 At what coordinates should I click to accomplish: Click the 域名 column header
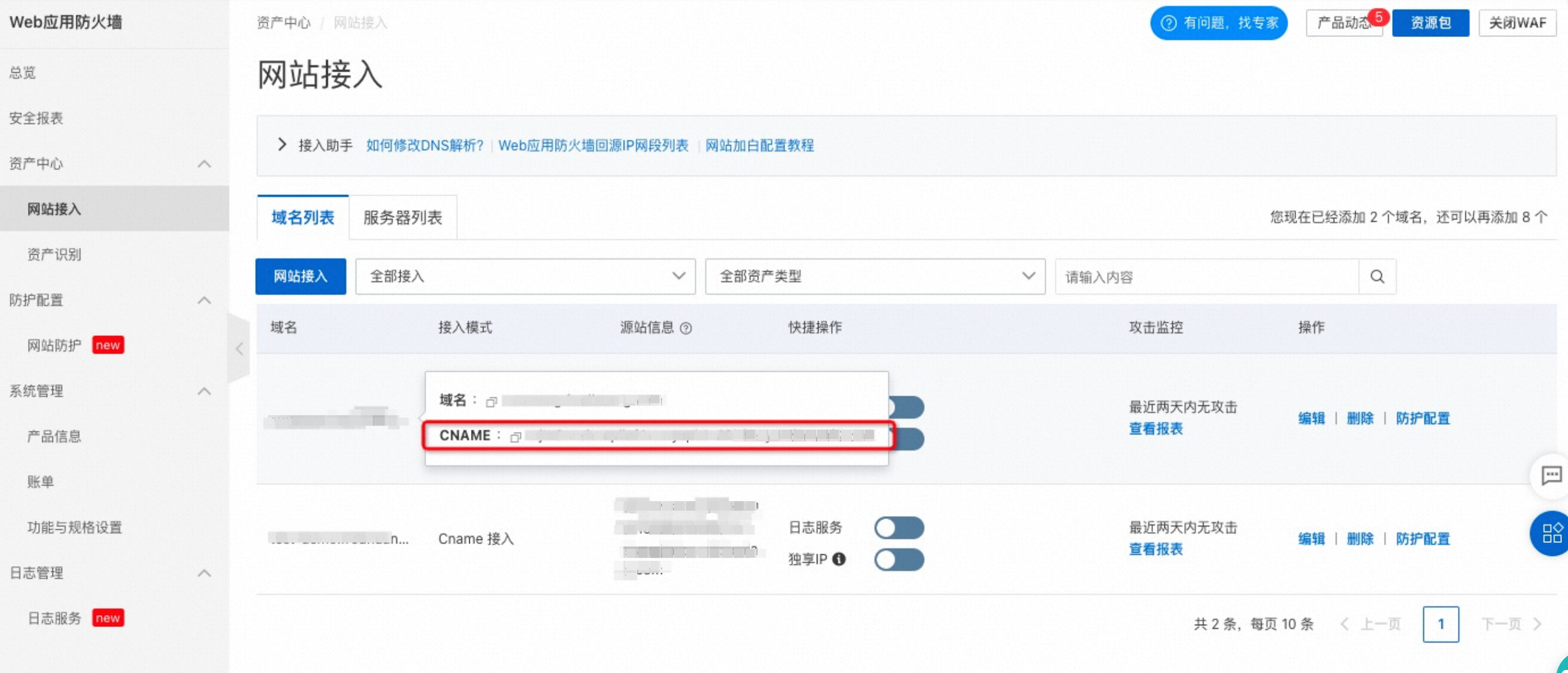coord(284,328)
